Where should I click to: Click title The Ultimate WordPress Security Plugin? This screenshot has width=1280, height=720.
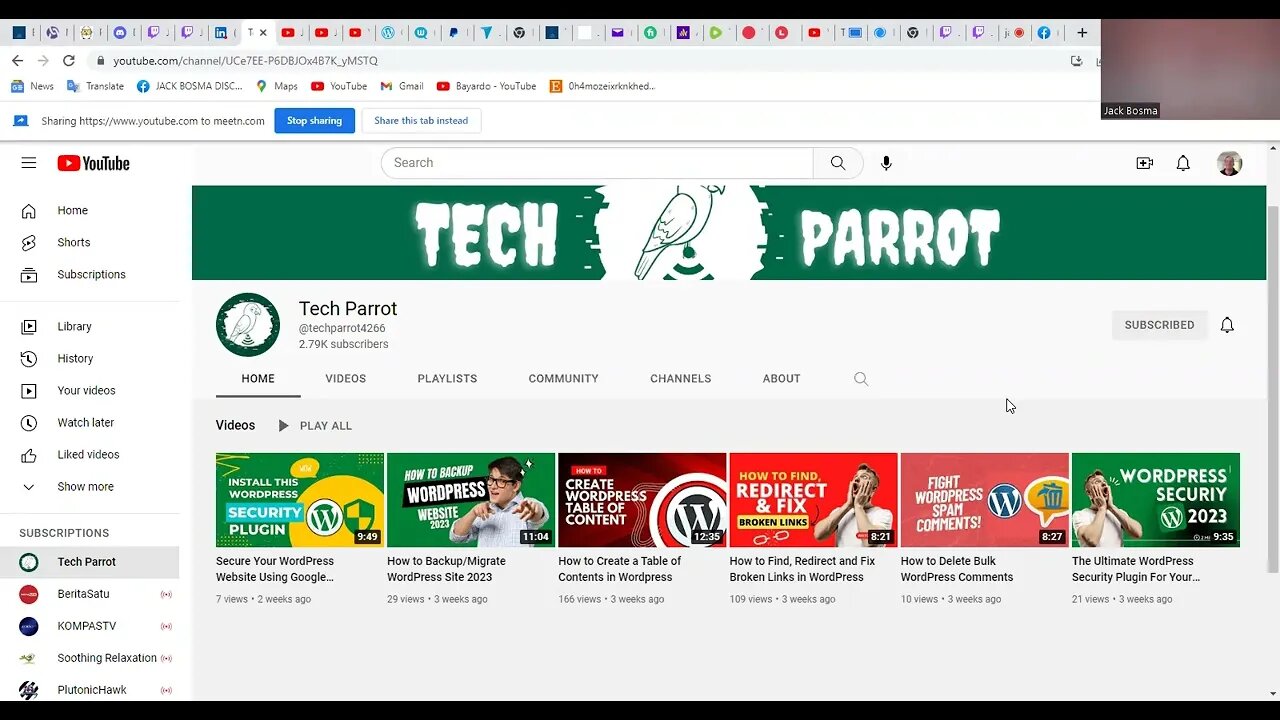[x=1136, y=569]
